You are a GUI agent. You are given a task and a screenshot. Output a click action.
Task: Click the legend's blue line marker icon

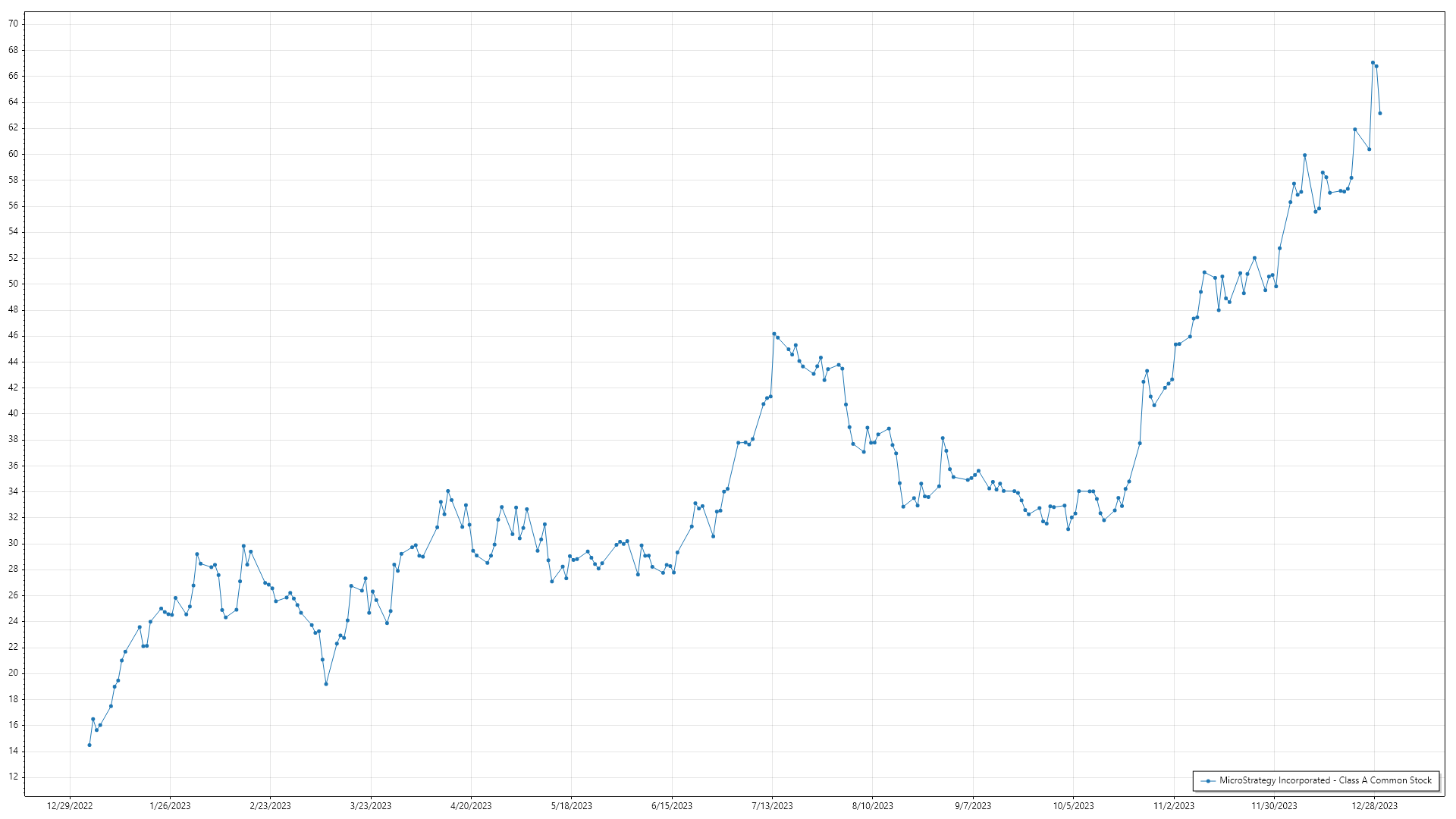point(1208,781)
